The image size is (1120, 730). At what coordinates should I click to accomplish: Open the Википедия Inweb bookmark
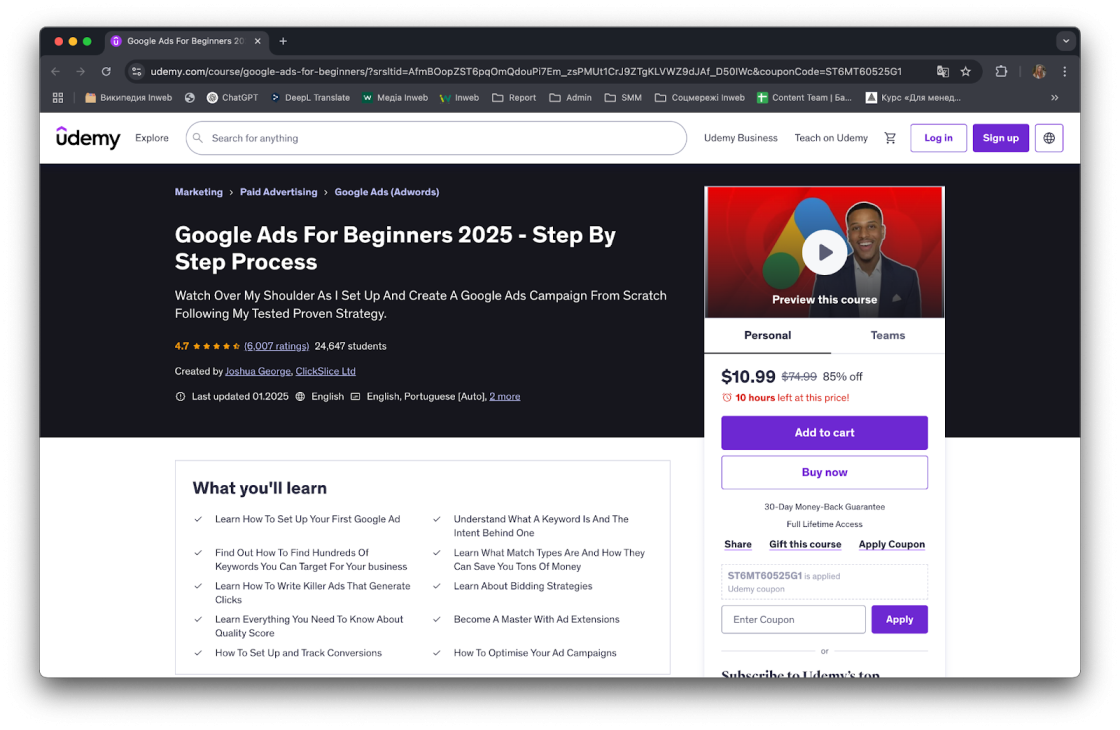129,98
